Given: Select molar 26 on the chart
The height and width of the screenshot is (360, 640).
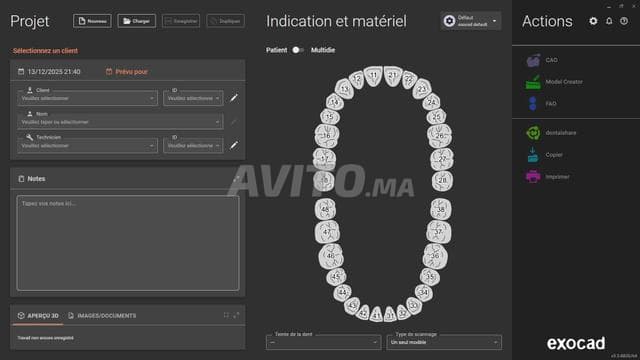Looking at the screenshot, I should pyautogui.click(x=440, y=136).
